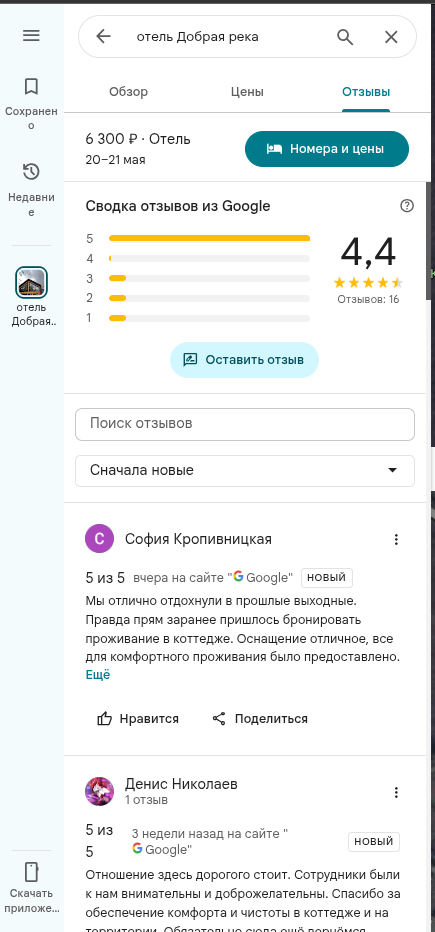The width and height of the screenshot is (435, 932).
Task: Open Сохранено bookmark icon
Action: point(31,87)
